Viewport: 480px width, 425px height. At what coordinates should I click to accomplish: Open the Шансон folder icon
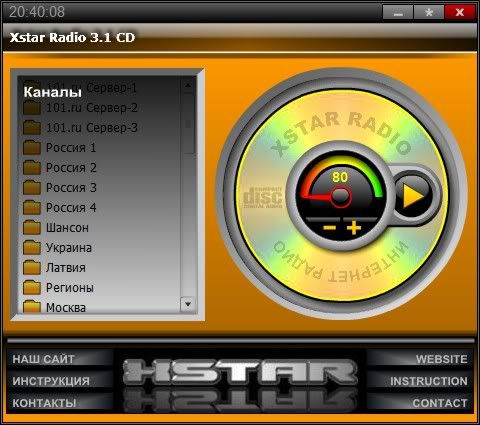(32, 228)
